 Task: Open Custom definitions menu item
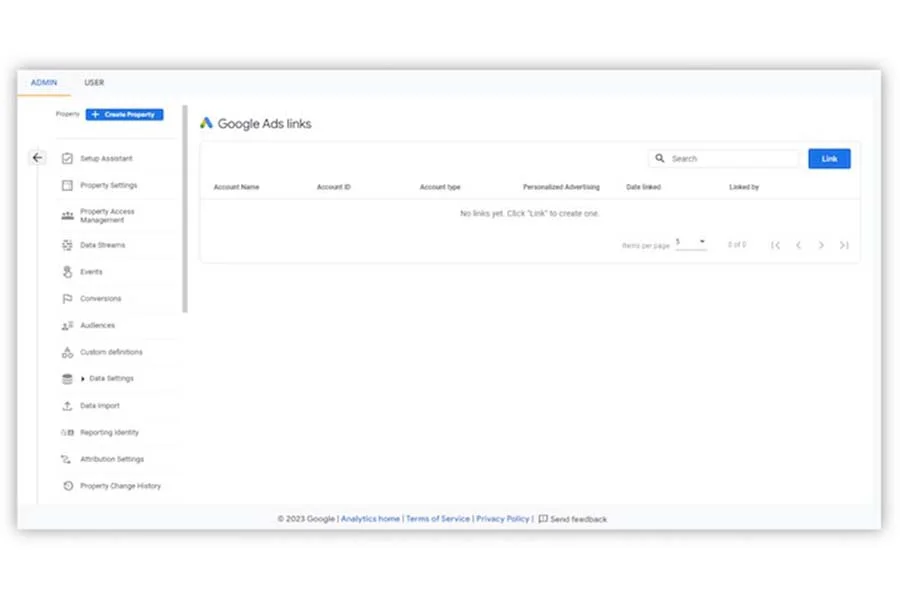[111, 352]
